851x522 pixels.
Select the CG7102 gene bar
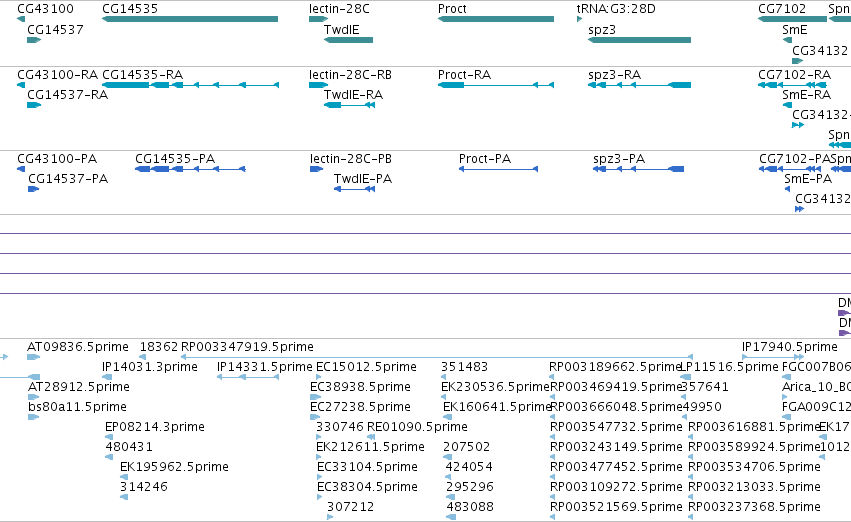coord(792,19)
